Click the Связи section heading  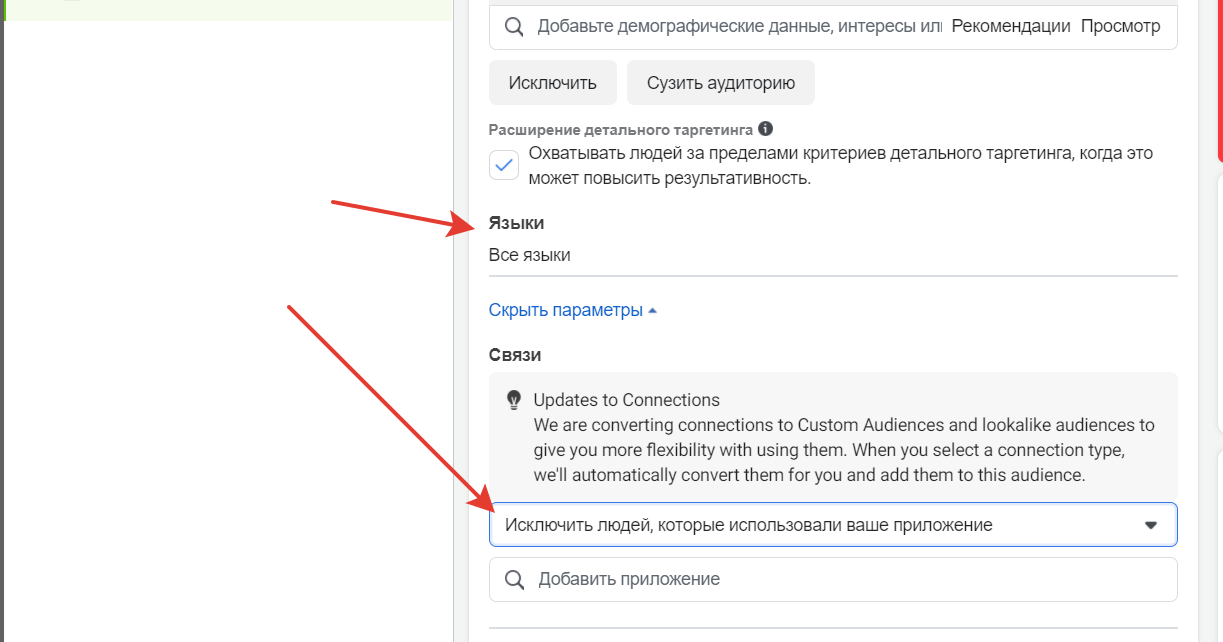pos(515,355)
